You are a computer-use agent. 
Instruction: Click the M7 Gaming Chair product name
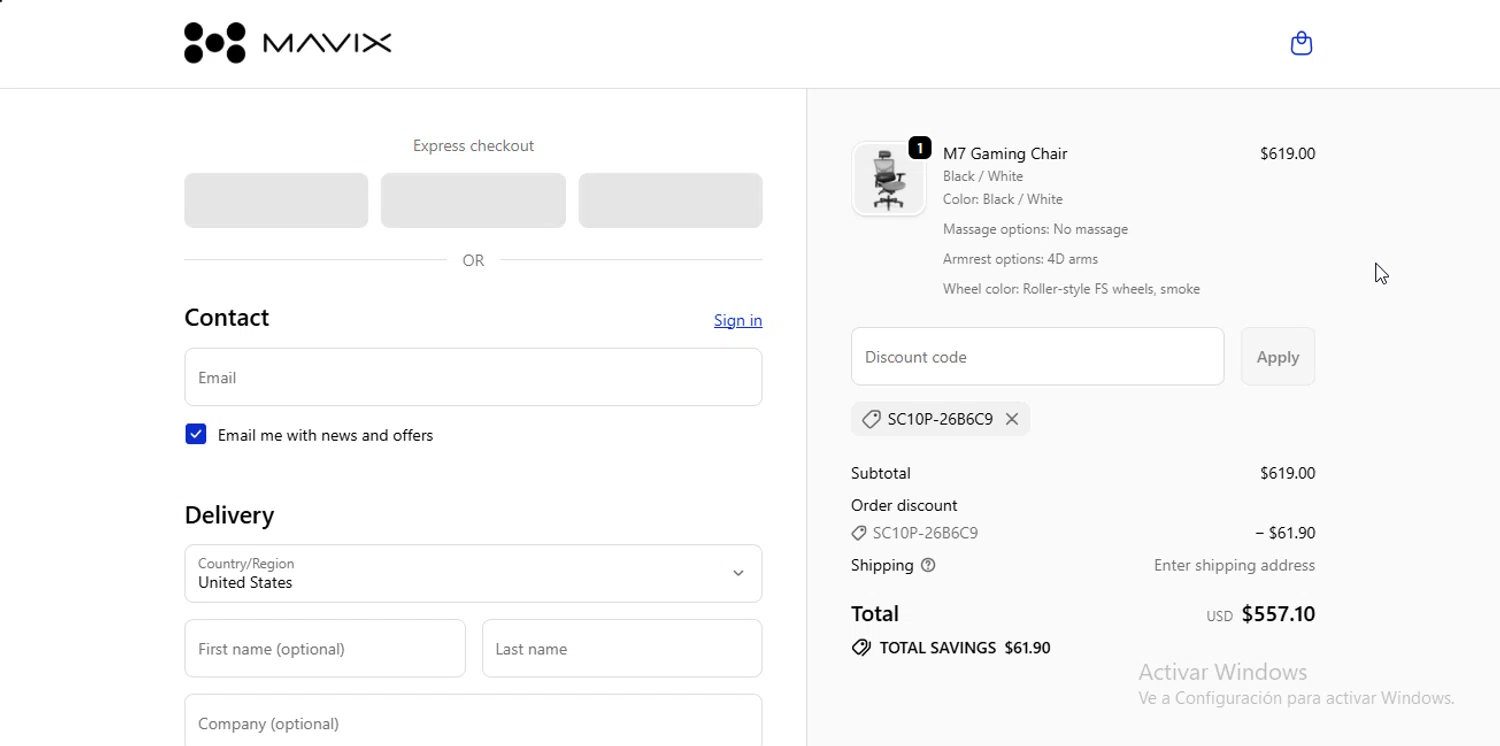click(x=1005, y=153)
